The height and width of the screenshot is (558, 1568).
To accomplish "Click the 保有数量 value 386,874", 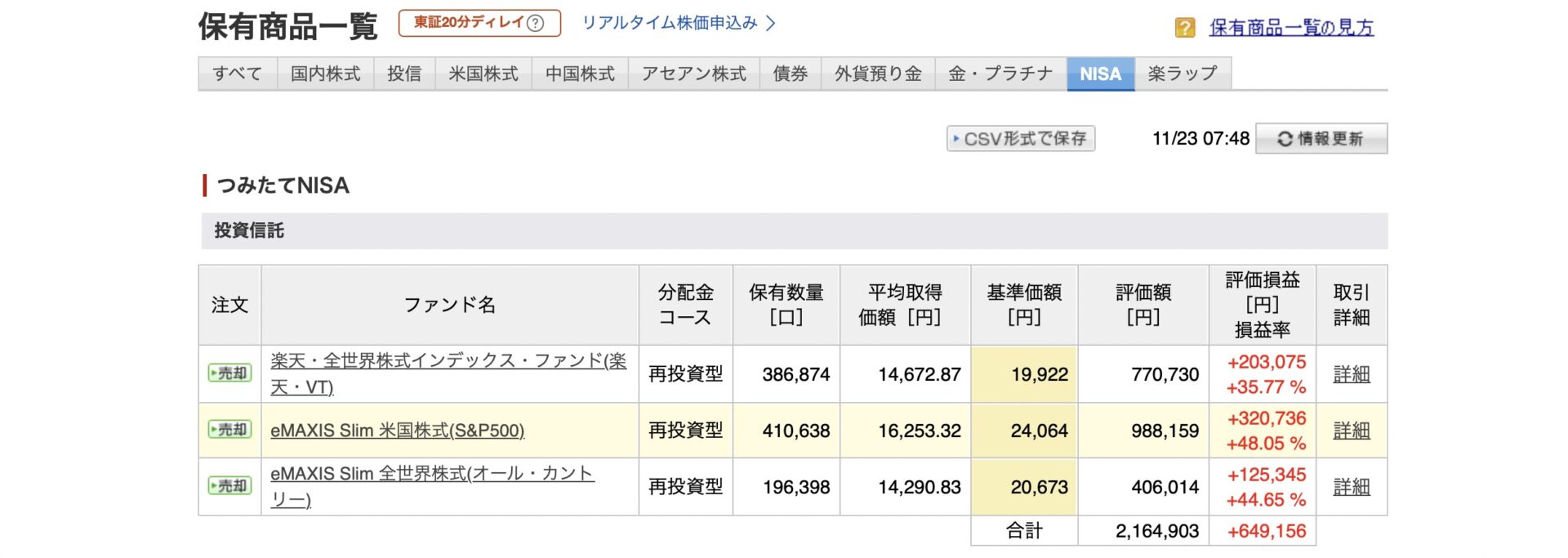I will pyautogui.click(x=795, y=374).
